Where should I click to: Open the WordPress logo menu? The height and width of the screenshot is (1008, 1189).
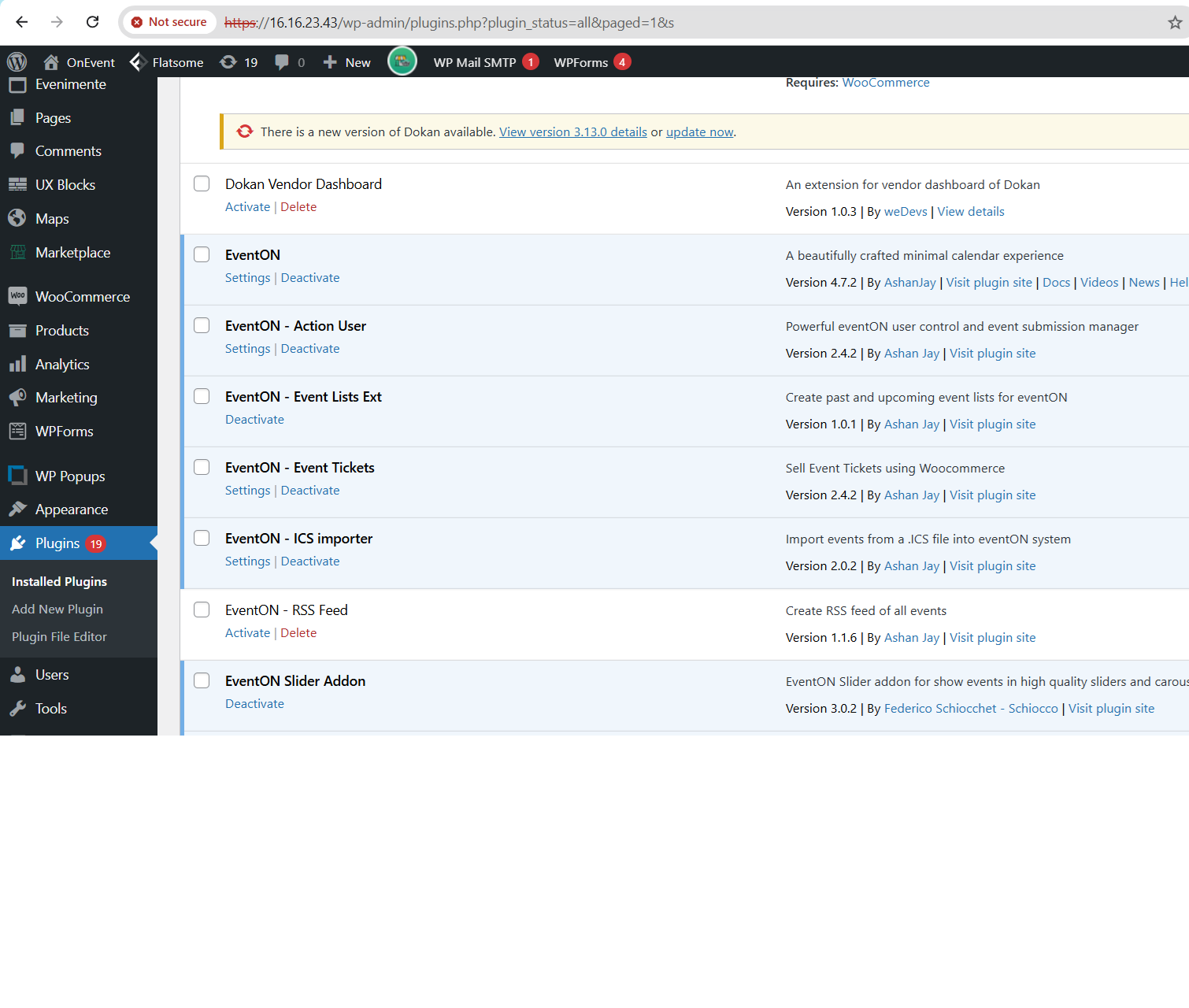click(17, 61)
